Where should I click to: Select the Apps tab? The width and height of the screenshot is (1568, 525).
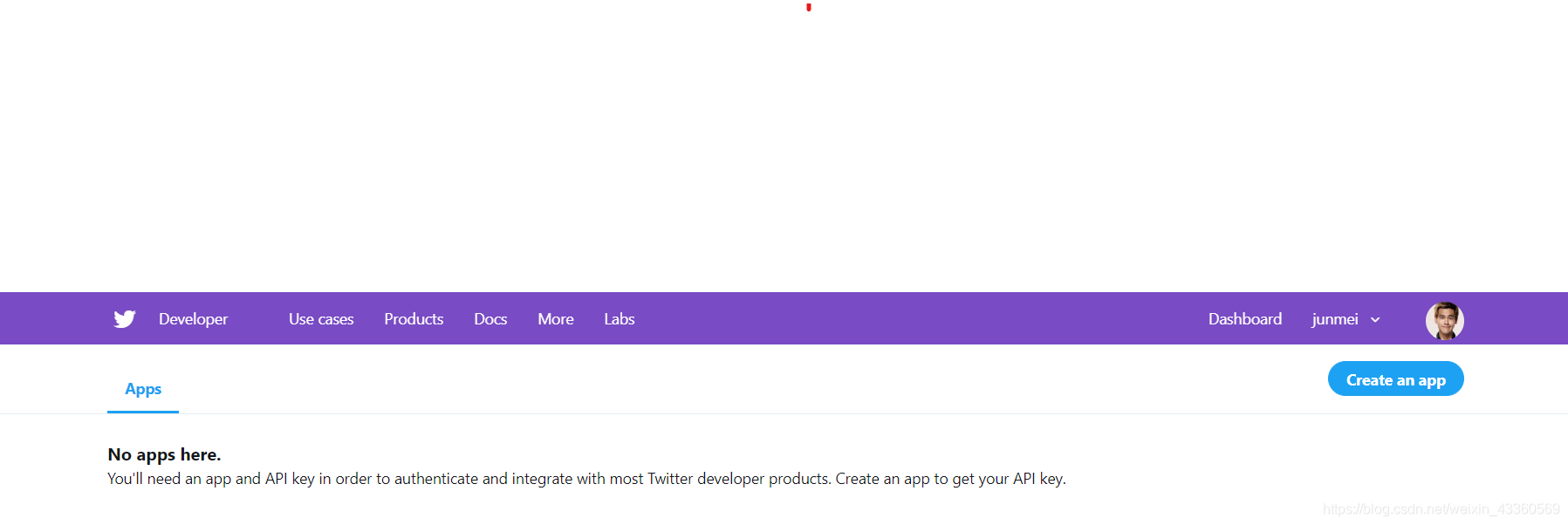[143, 389]
